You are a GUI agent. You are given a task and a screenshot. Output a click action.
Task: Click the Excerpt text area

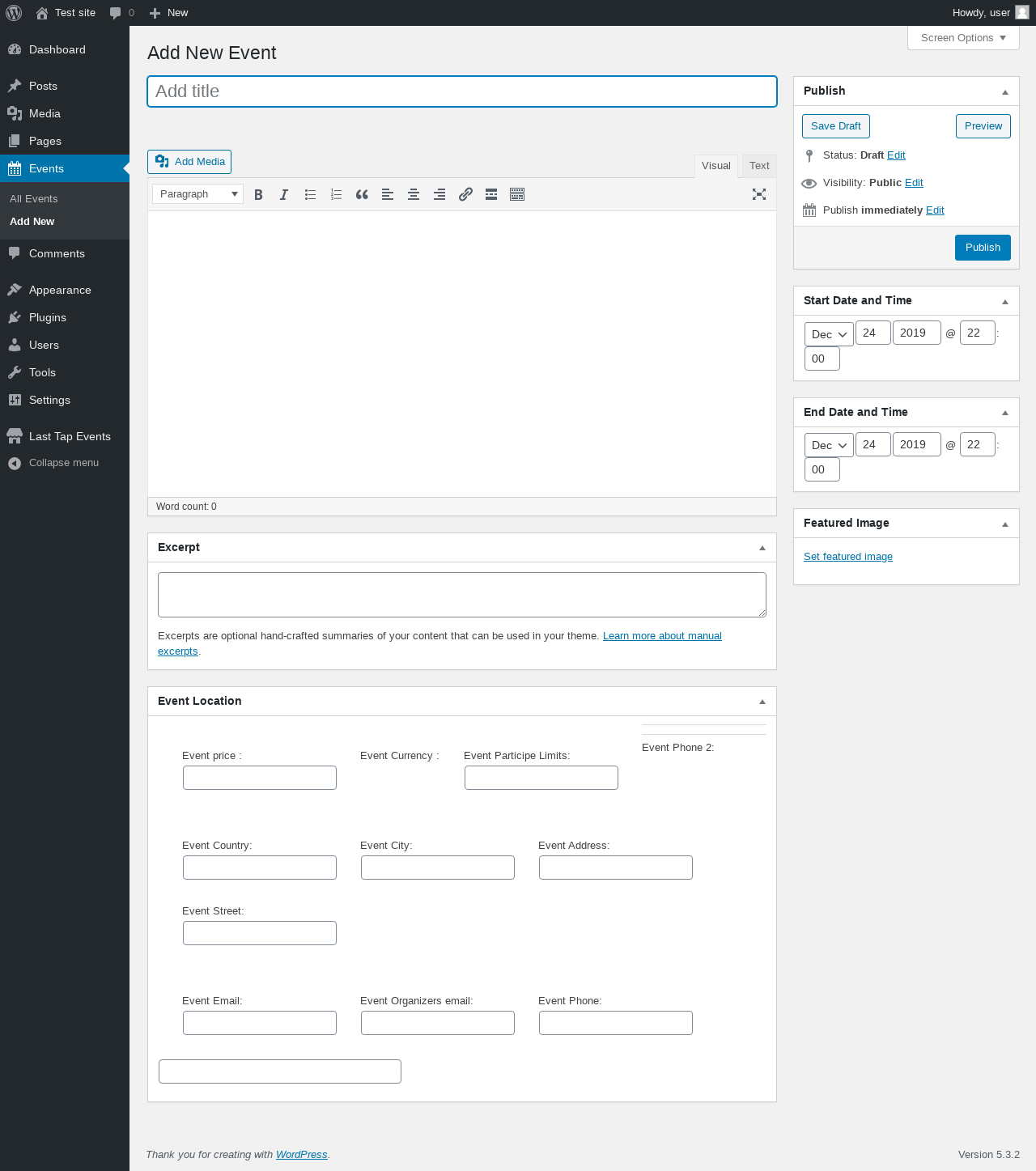pos(462,595)
